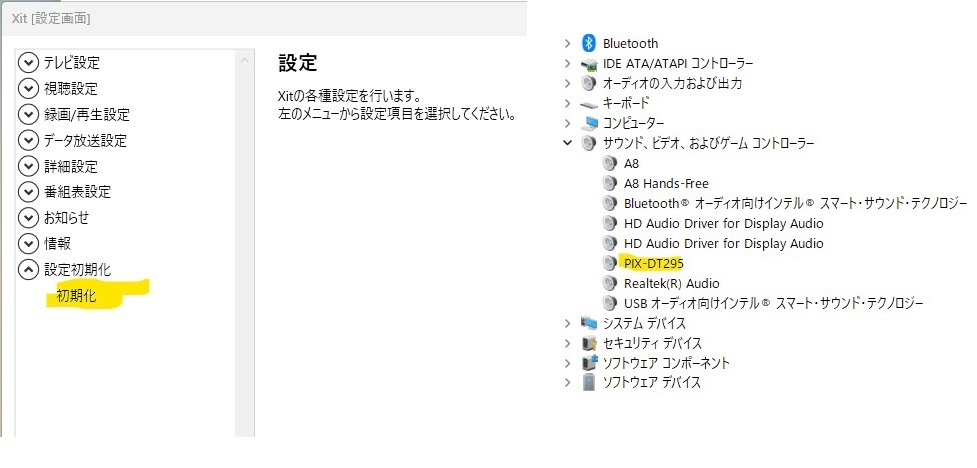Expand the Bluetooth device category arrow
The height and width of the screenshot is (468, 977).
click(x=567, y=43)
